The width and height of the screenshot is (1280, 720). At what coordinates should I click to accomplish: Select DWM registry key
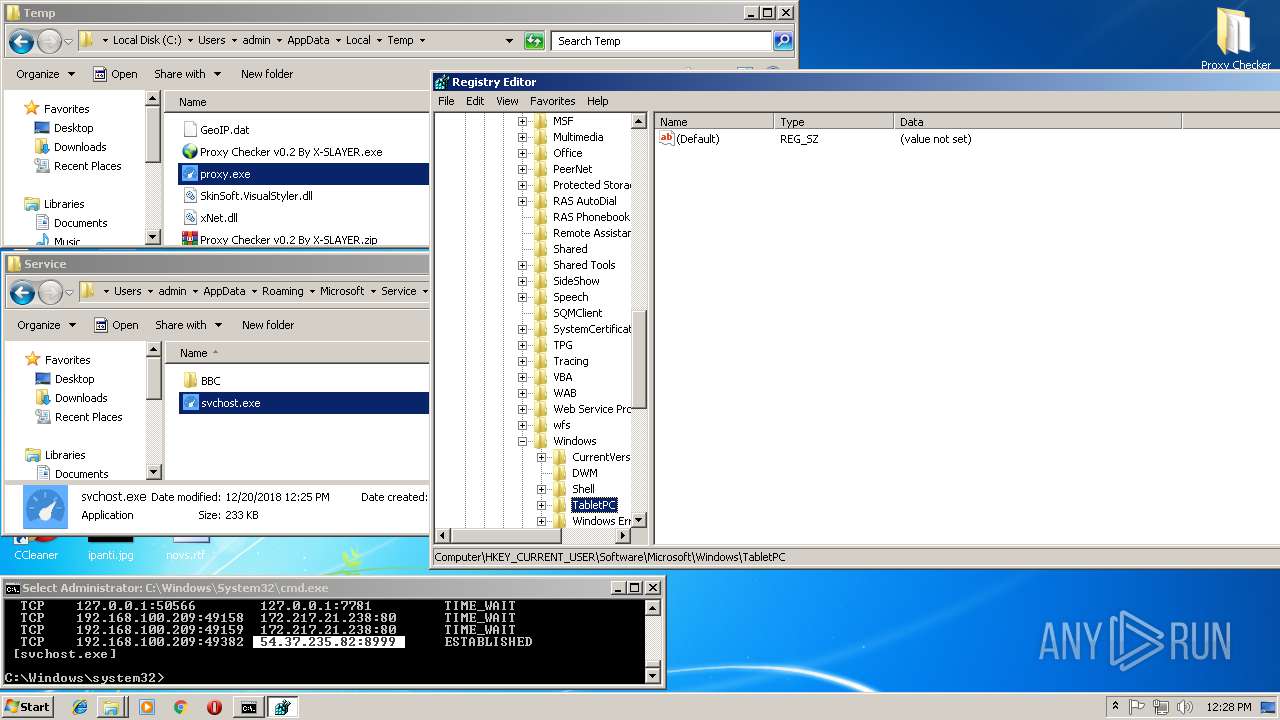tap(585, 473)
